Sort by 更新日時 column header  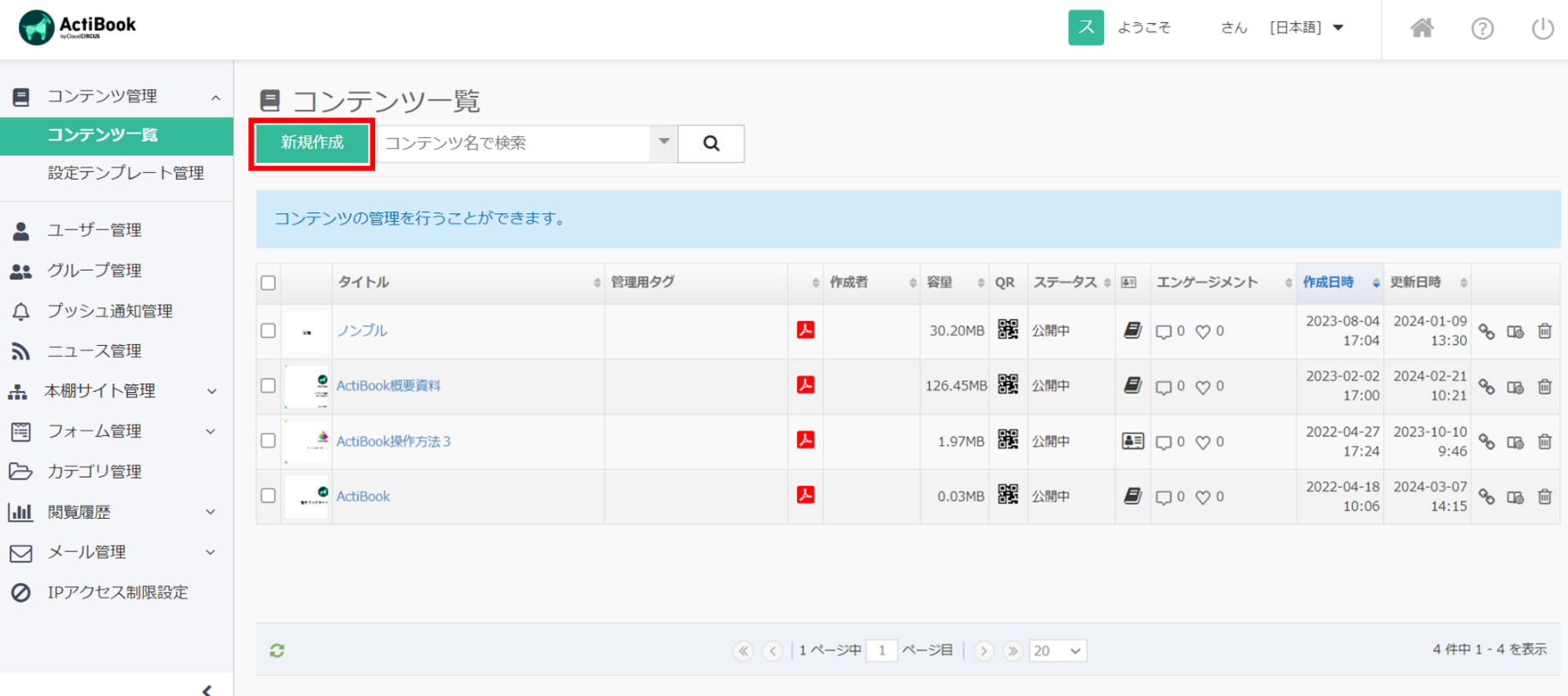tap(1428, 283)
